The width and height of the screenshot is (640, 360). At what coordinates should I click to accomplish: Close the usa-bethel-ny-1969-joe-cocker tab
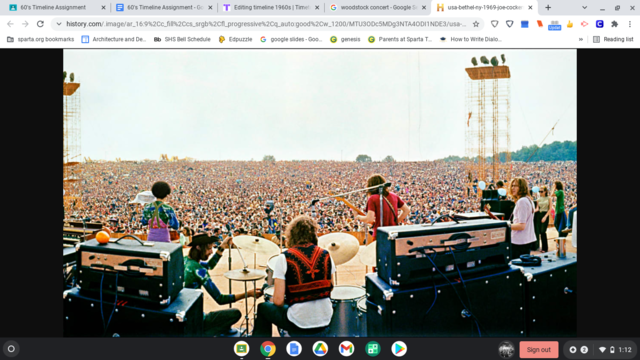point(530,7)
